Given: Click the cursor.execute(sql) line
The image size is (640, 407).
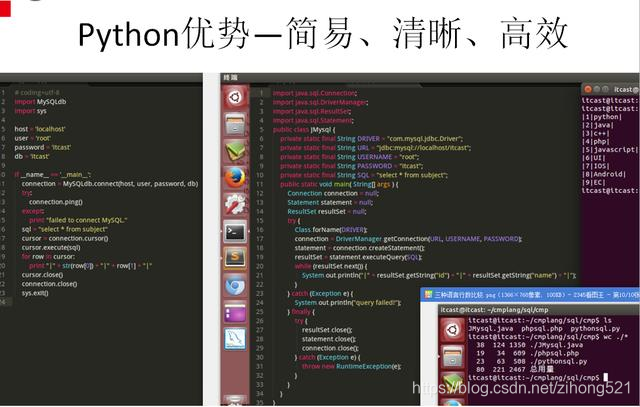Looking at the screenshot, I should [x=51, y=247].
